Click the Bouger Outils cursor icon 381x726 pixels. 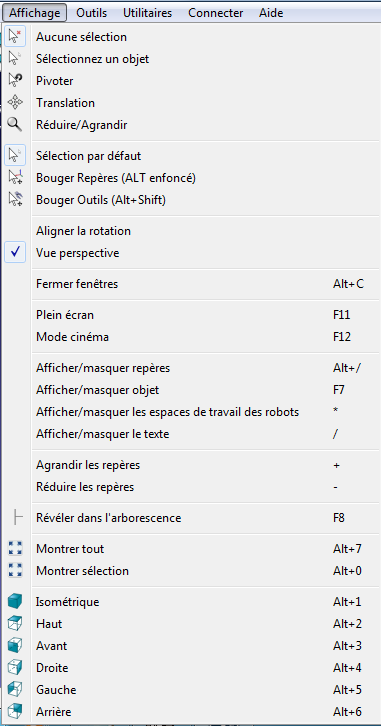pyautogui.click(x=15, y=200)
